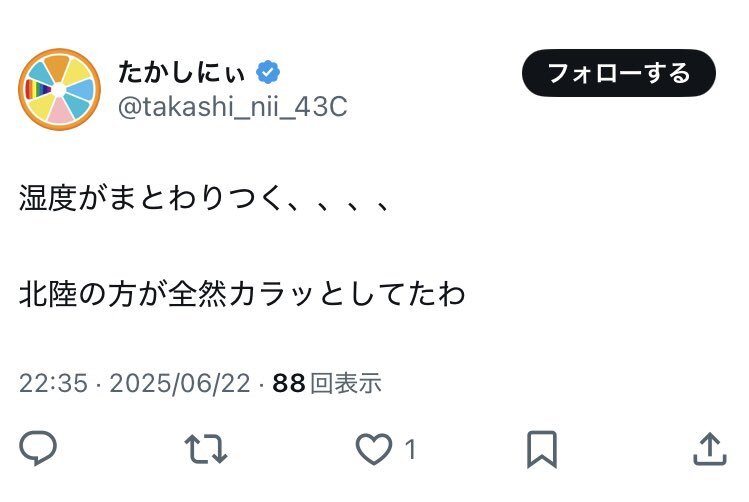
Task: Open the reply speech bubble icon
Action: coord(38,448)
